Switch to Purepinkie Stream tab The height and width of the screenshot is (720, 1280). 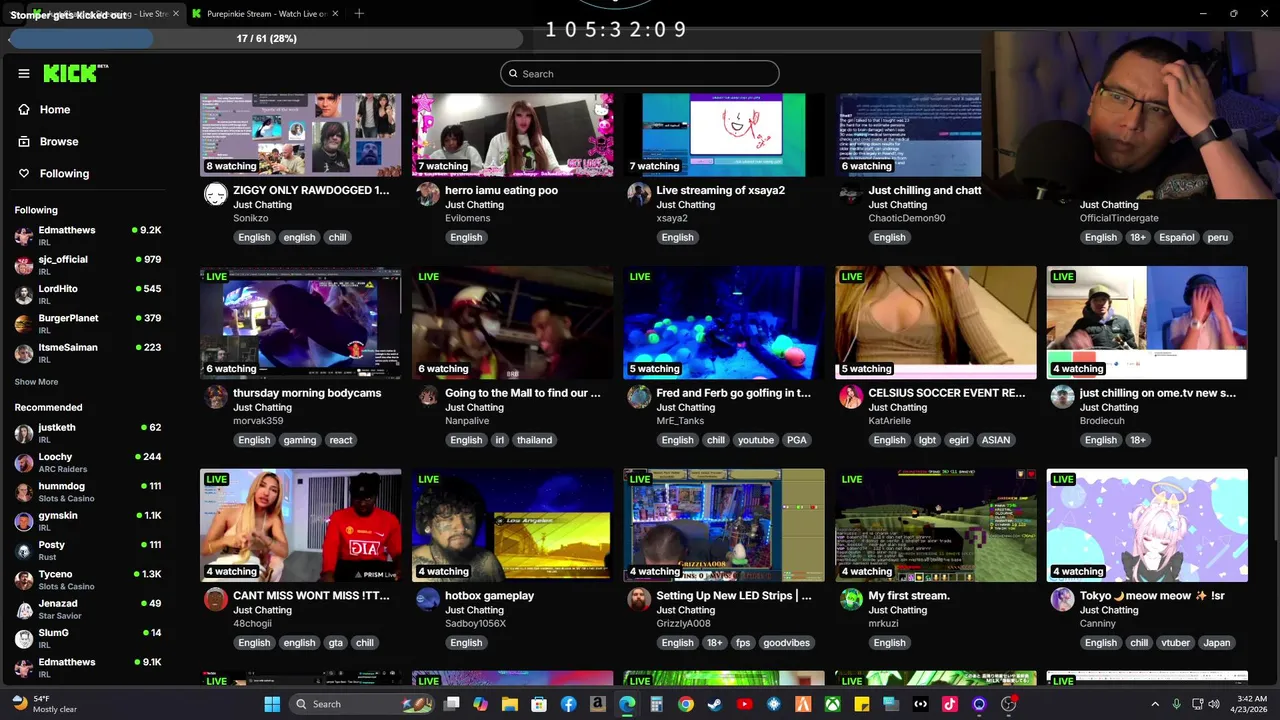click(264, 14)
